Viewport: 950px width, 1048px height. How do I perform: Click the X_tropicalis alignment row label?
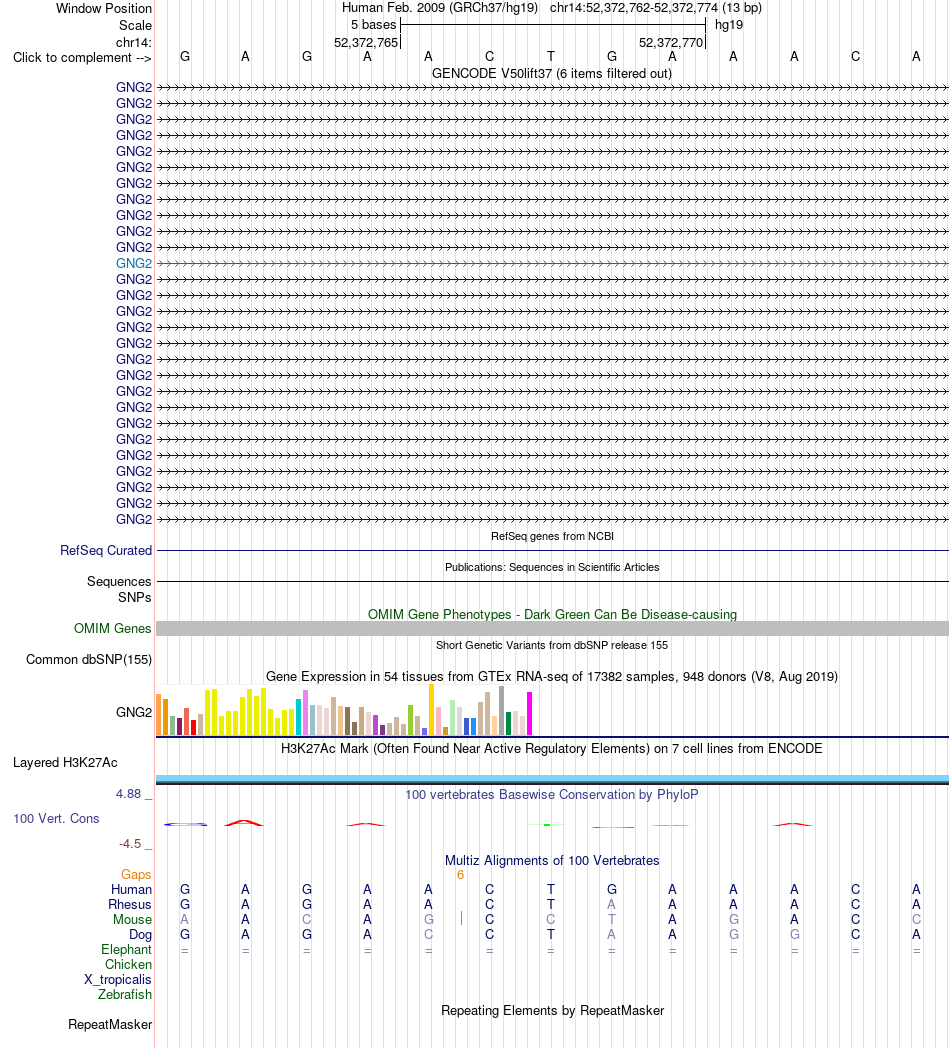(118, 980)
